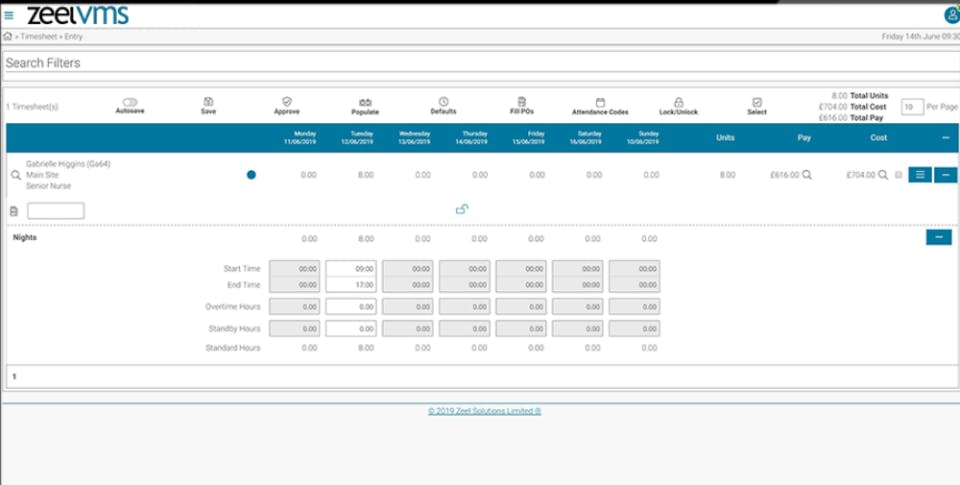The height and width of the screenshot is (485, 960).
Task: Click the Monday 11/06/2019 column header
Action: (x=300, y=137)
